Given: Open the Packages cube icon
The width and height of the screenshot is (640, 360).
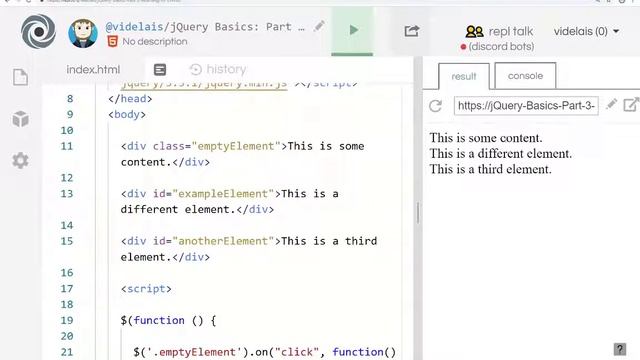Looking at the screenshot, I should coord(20,119).
